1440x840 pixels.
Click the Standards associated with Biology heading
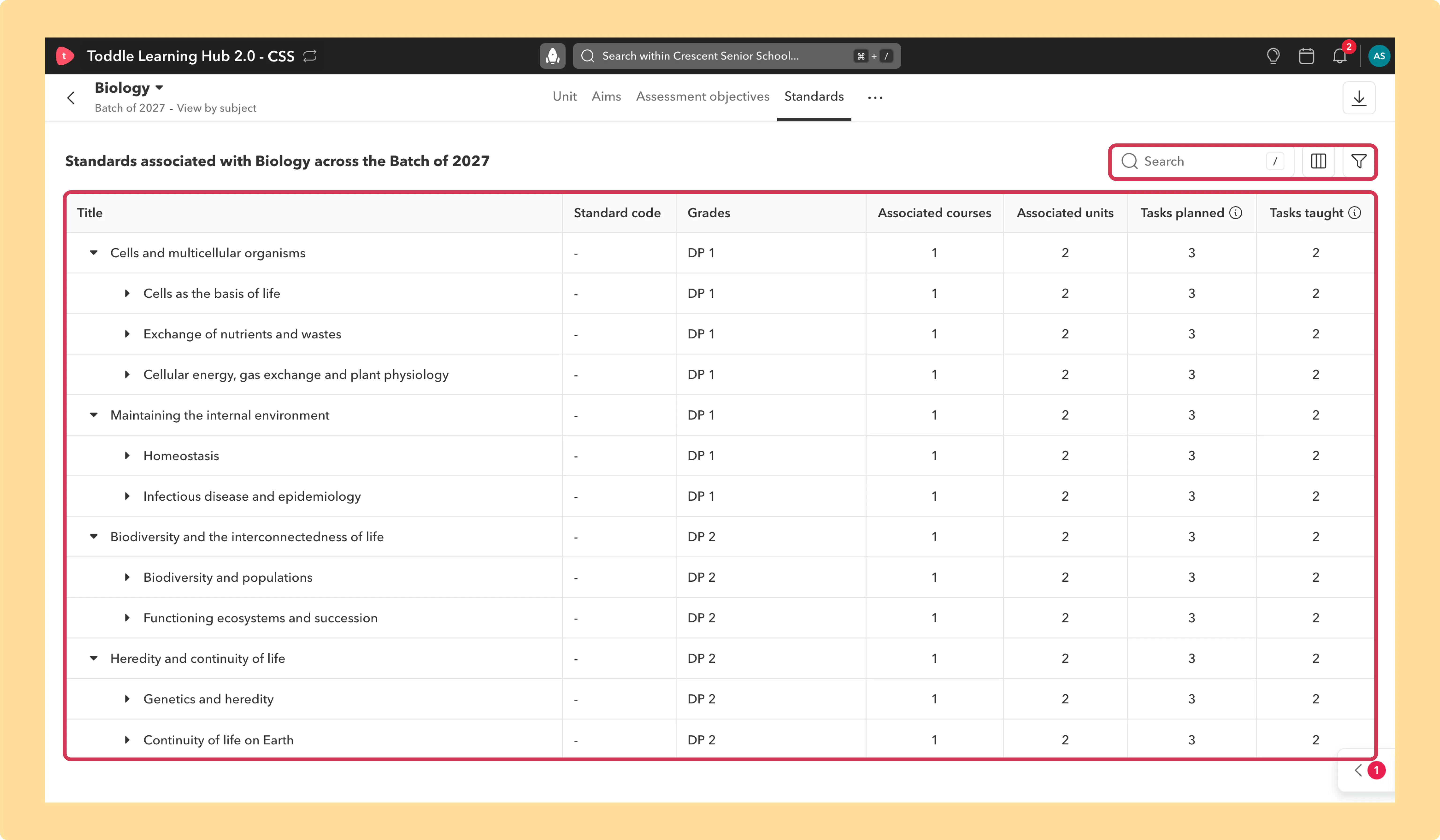pyautogui.click(x=277, y=162)
